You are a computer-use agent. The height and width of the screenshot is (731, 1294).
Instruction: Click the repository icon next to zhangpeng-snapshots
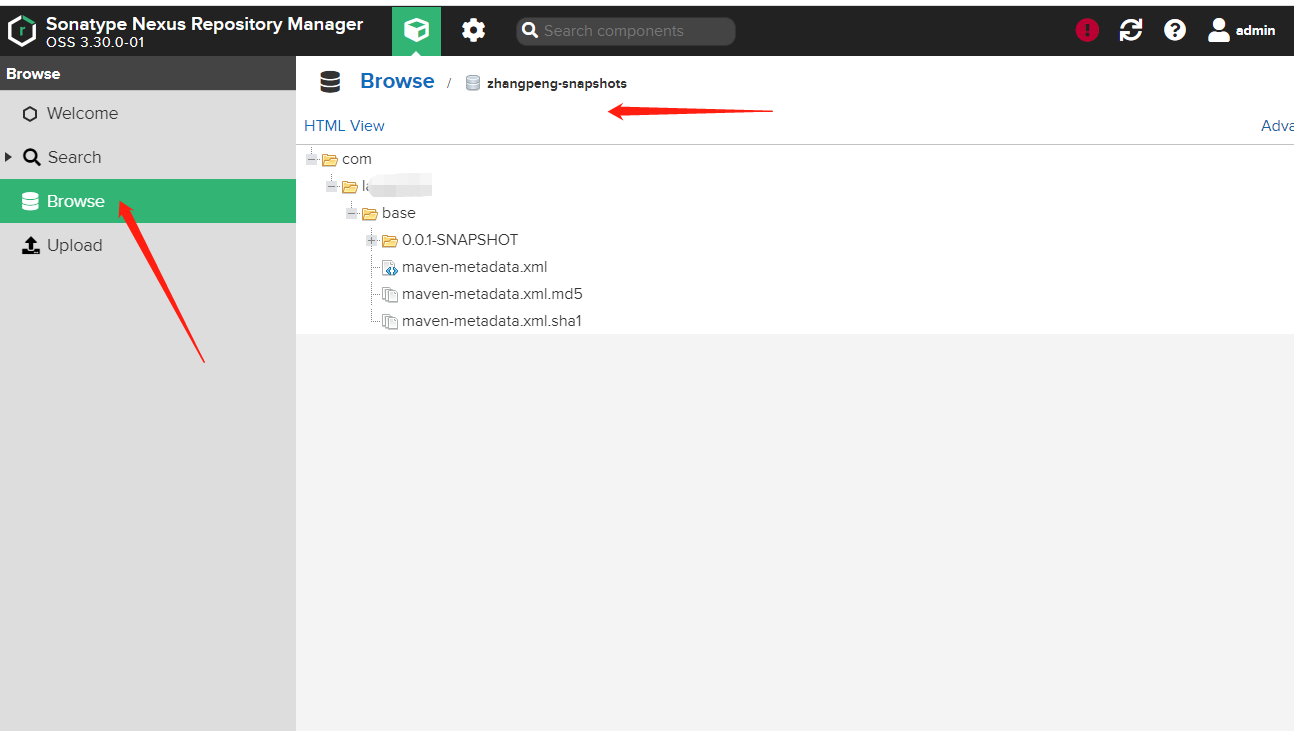point(473,83)
